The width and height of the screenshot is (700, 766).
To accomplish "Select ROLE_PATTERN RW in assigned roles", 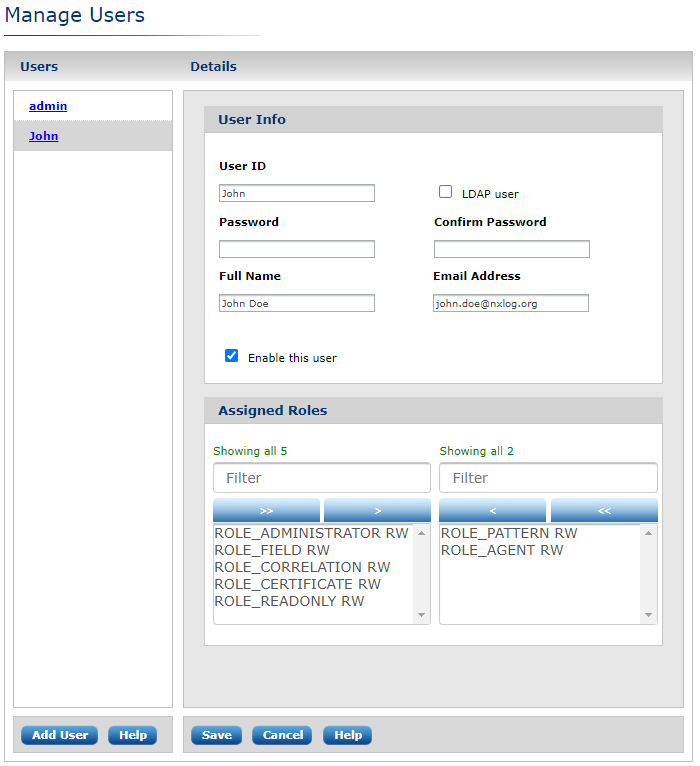I will pos(509,534).
